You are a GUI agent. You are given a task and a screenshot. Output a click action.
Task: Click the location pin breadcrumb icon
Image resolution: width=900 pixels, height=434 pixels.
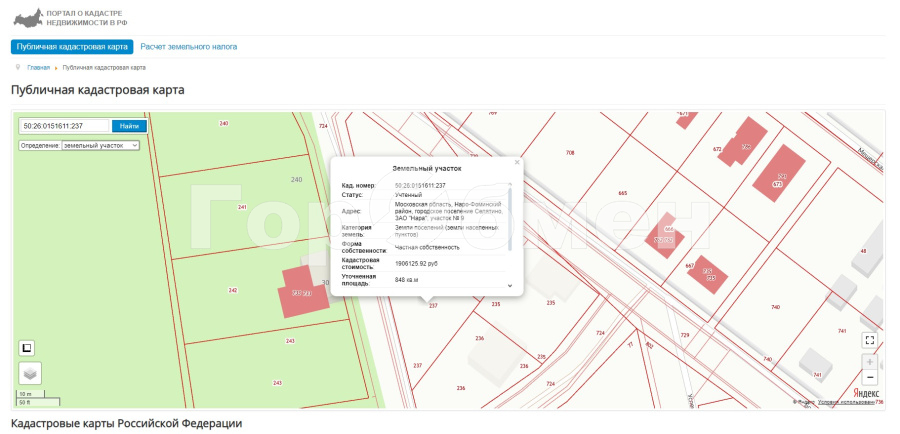[x=19, y=68]
